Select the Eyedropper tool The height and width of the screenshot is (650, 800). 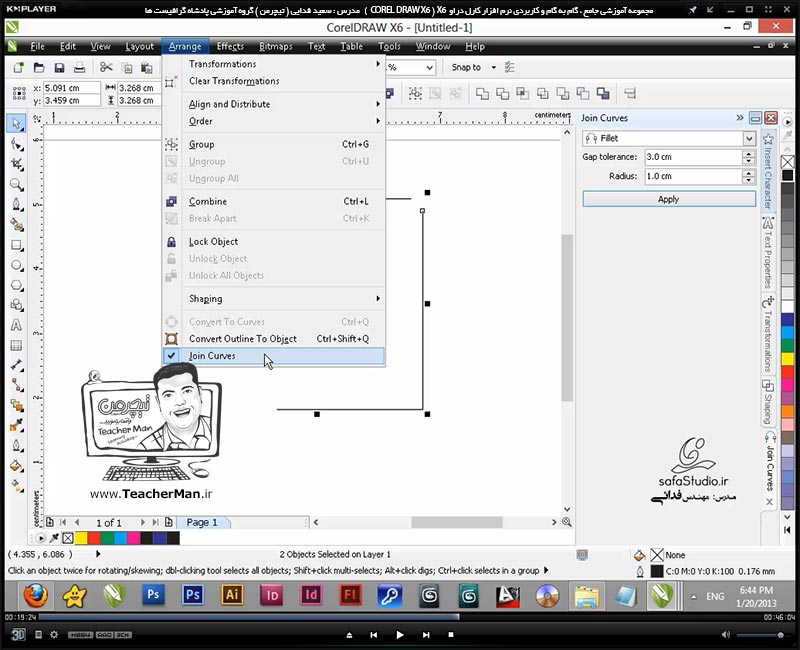pyautogui.click(x=16, y=425)
